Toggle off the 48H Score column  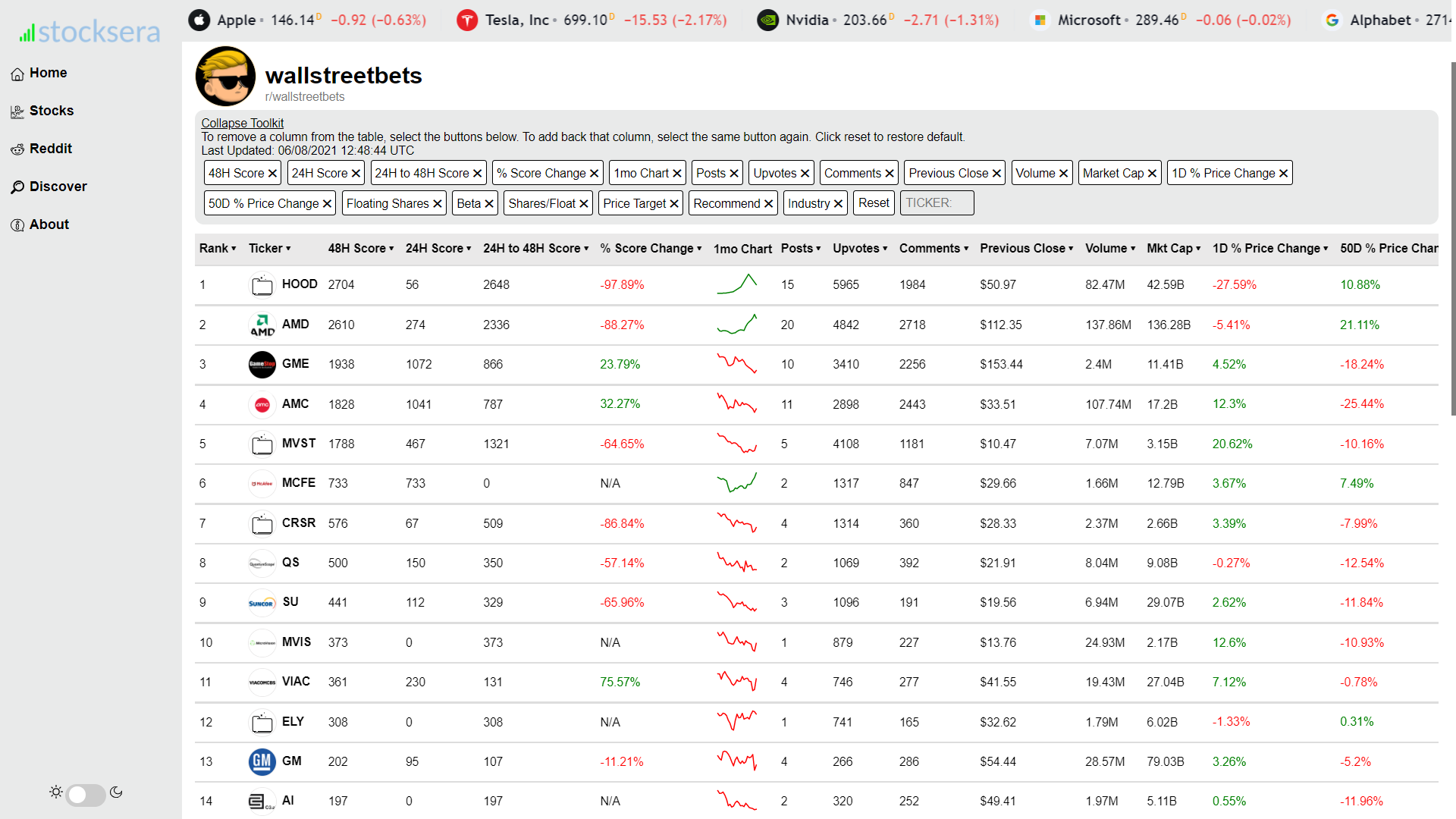click(243, 173)
